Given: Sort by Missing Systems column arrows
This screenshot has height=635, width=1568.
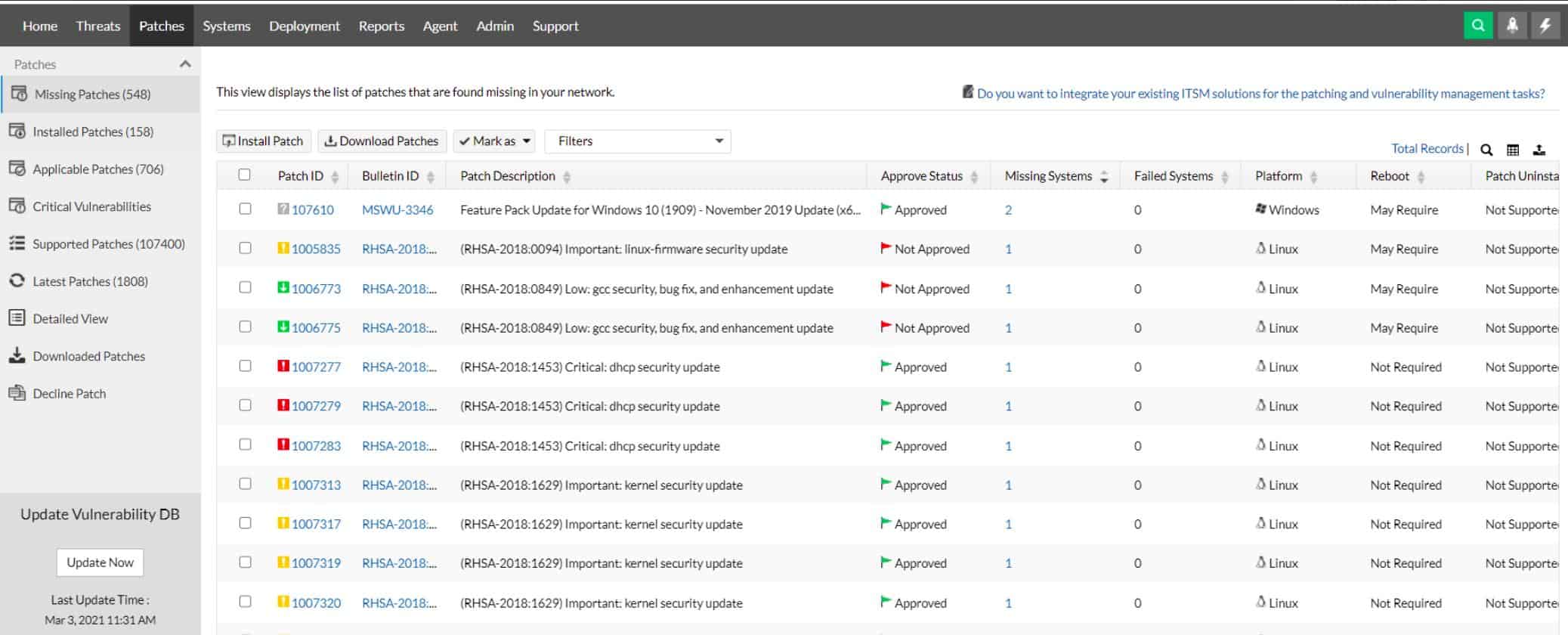Looking at the screenshot, I should pos(1104,177).
